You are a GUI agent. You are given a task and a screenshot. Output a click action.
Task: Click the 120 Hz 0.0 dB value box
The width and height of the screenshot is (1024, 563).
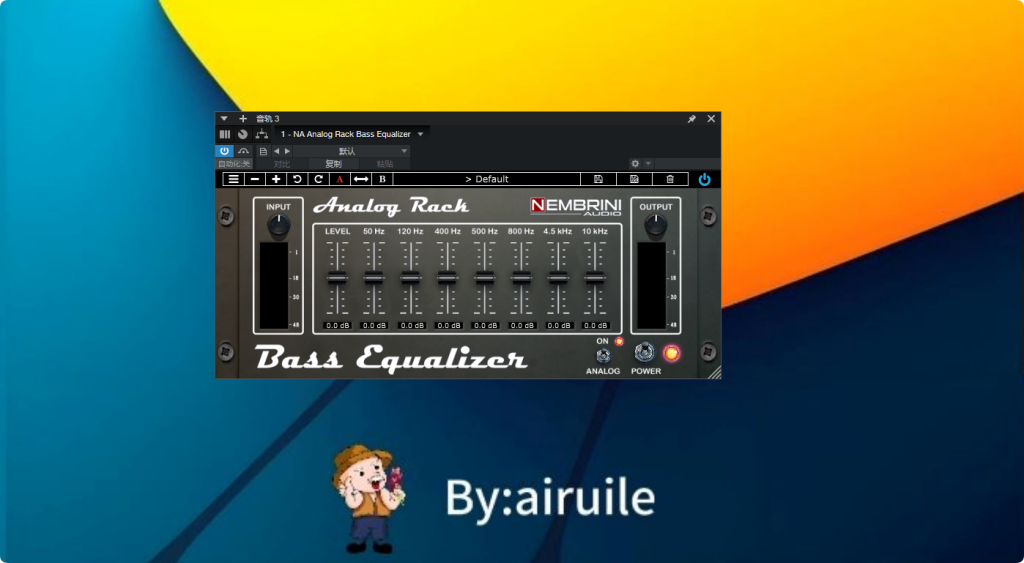click(412, 325)
